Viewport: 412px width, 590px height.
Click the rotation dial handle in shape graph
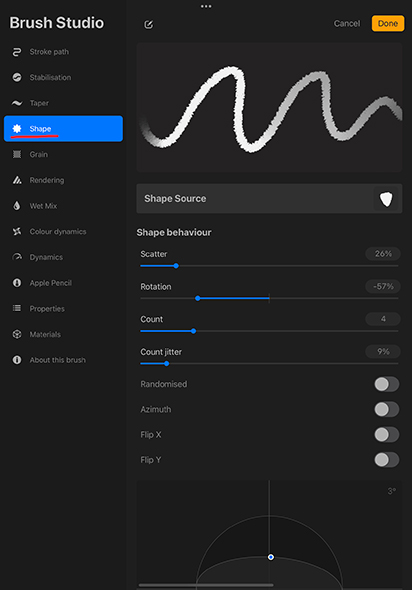271,557
